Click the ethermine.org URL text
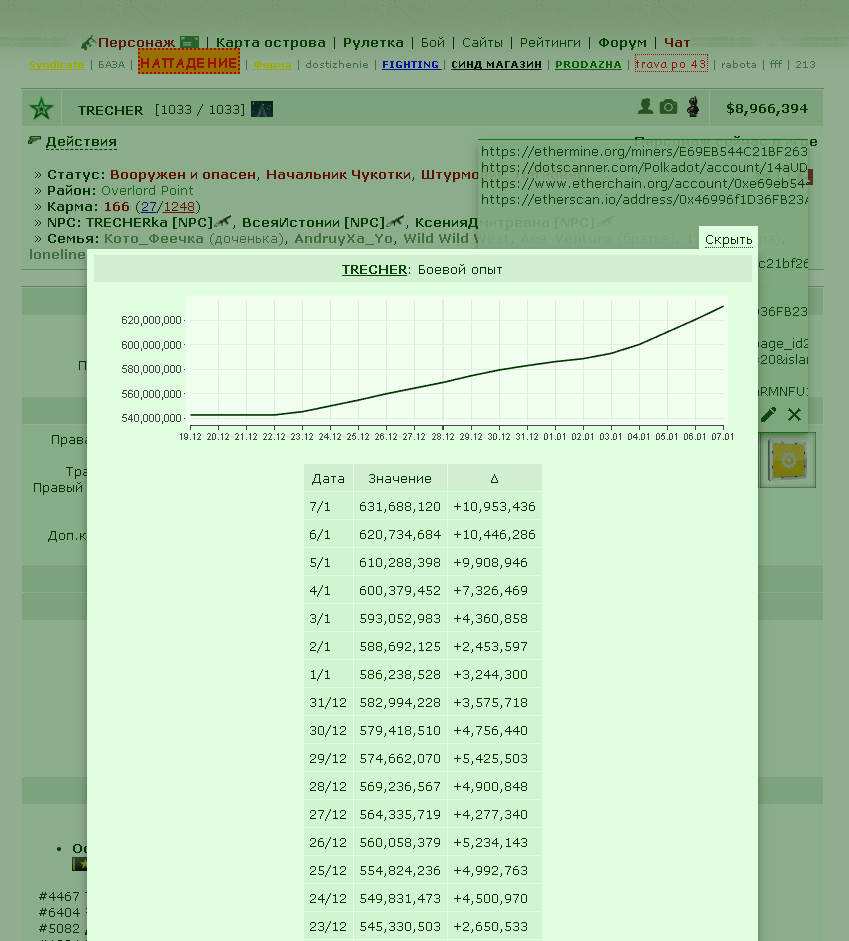 pos(644,151)
